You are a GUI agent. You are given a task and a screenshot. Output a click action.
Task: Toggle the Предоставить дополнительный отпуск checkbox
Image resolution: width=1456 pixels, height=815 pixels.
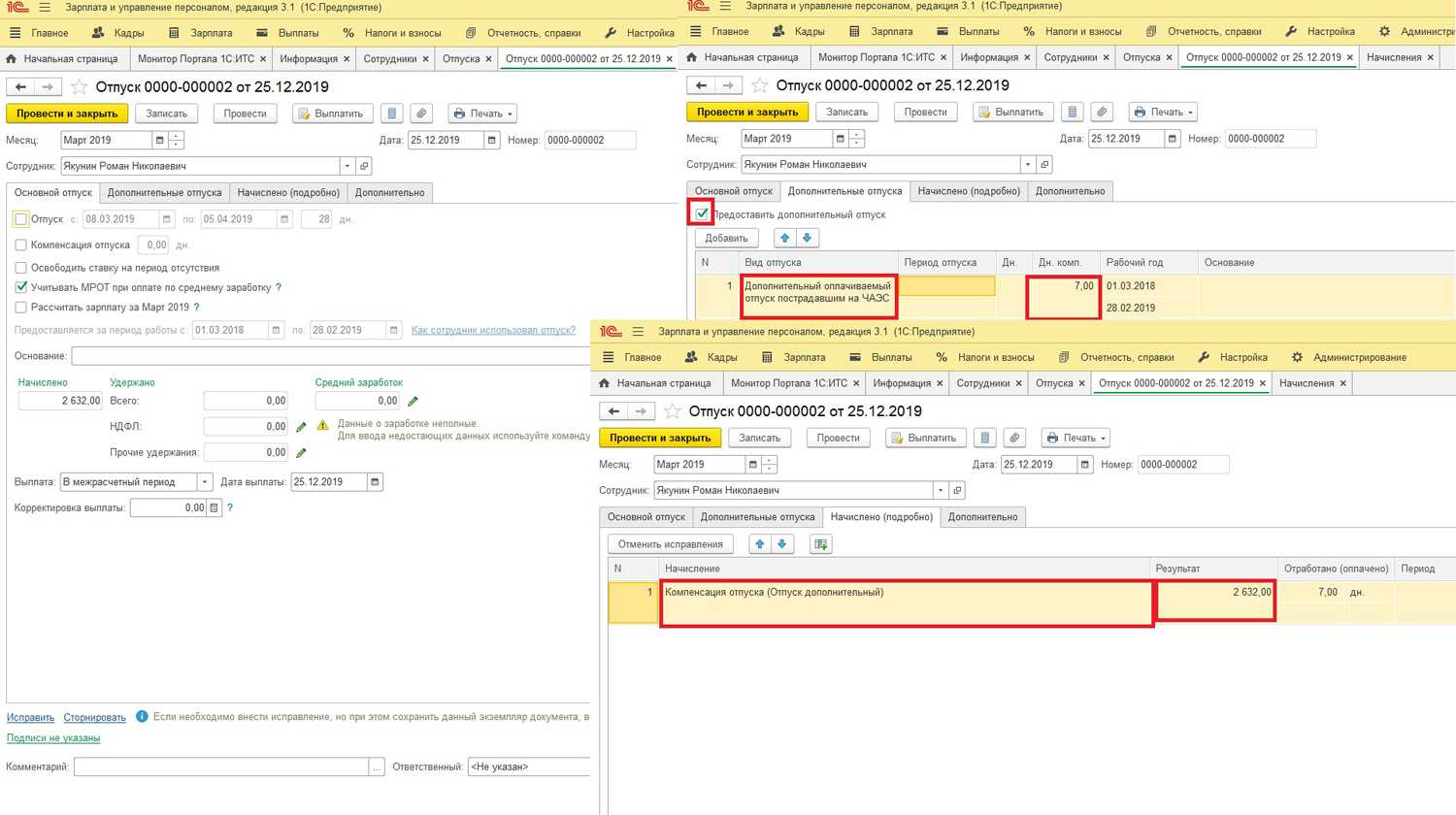click(x=702, y=213)
